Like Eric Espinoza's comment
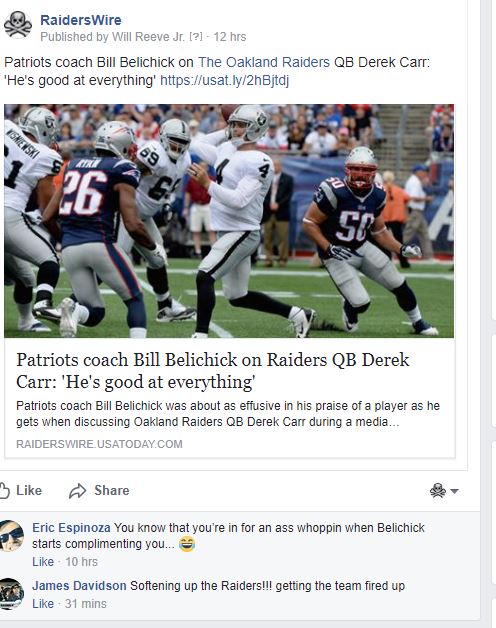This screenshot has width=496, height=628. pos(43,562)
